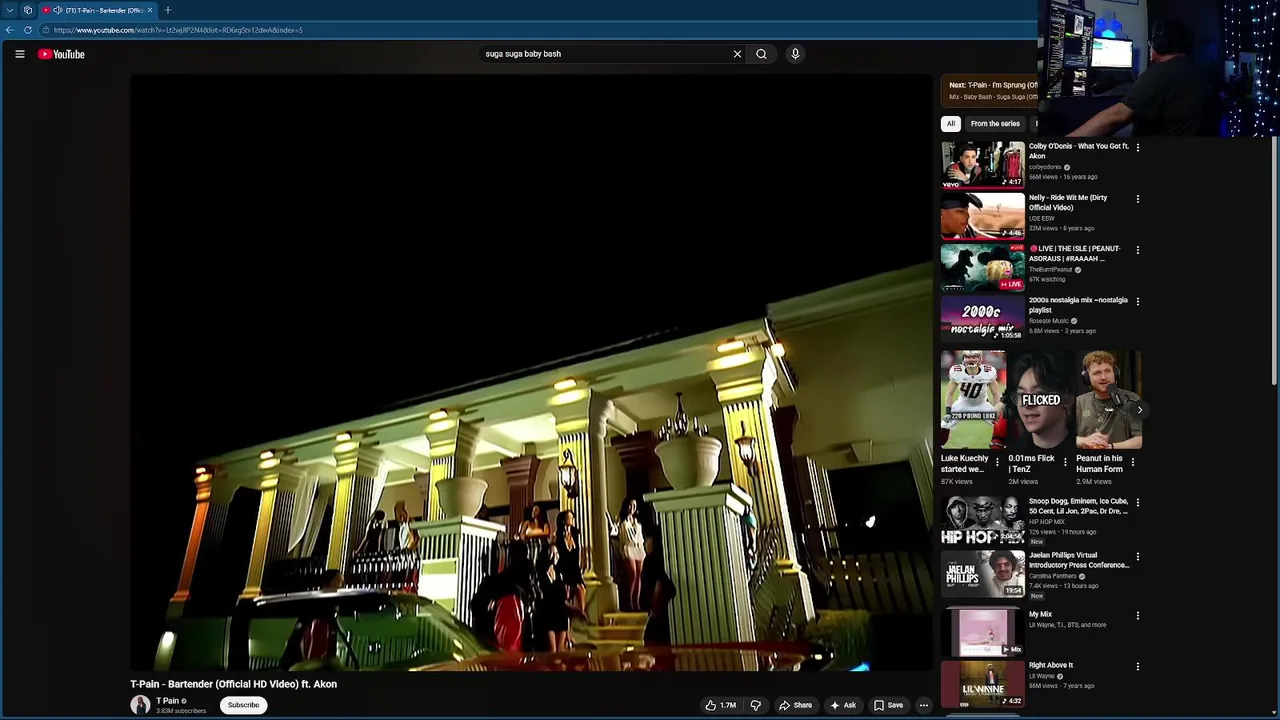Open options for 2000s nostalgia mix
The image size is (1280, 720).
1137,301
